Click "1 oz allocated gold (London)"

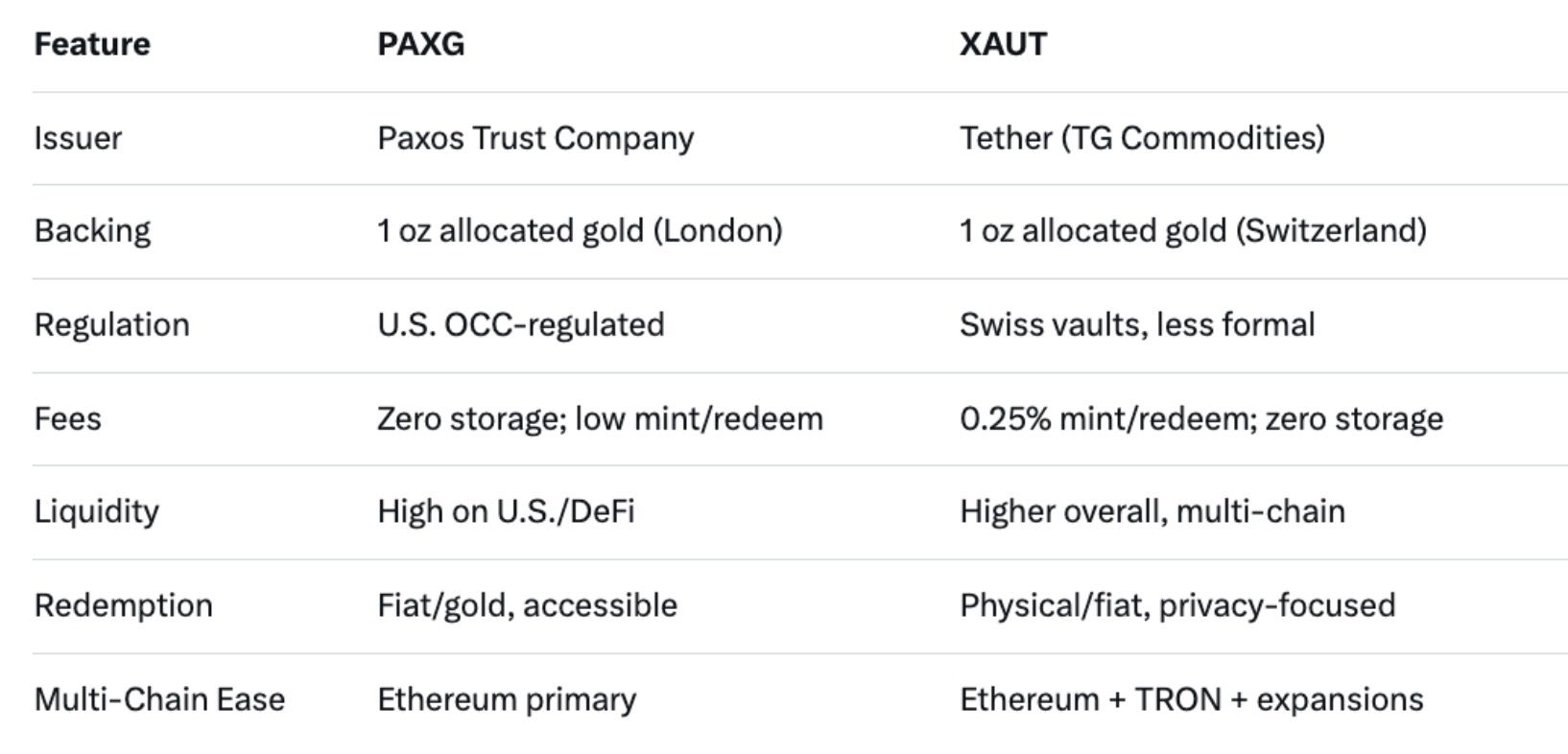click(580, 231)
